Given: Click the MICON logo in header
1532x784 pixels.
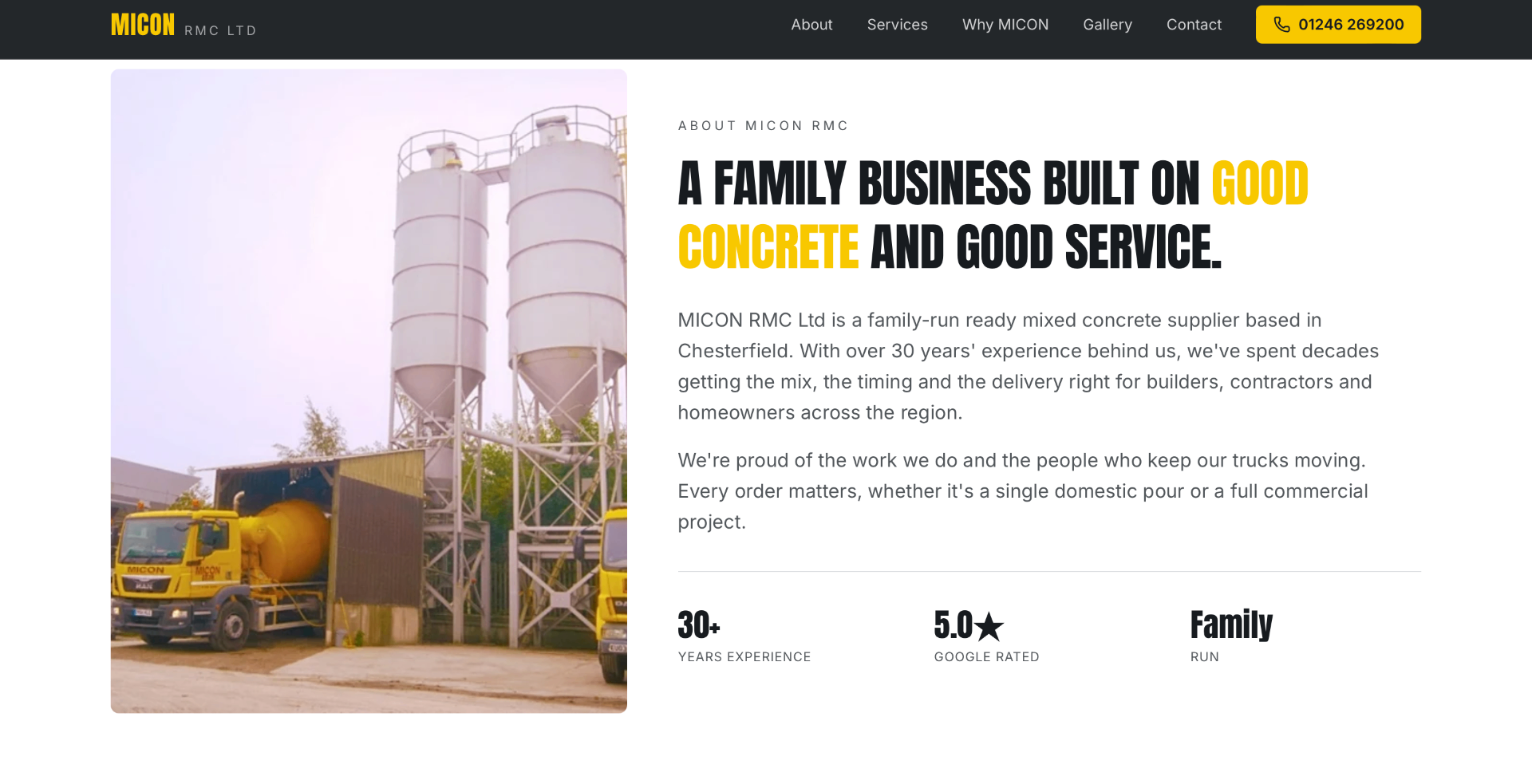Looking at the screenshot, I should tap(143, 25).
